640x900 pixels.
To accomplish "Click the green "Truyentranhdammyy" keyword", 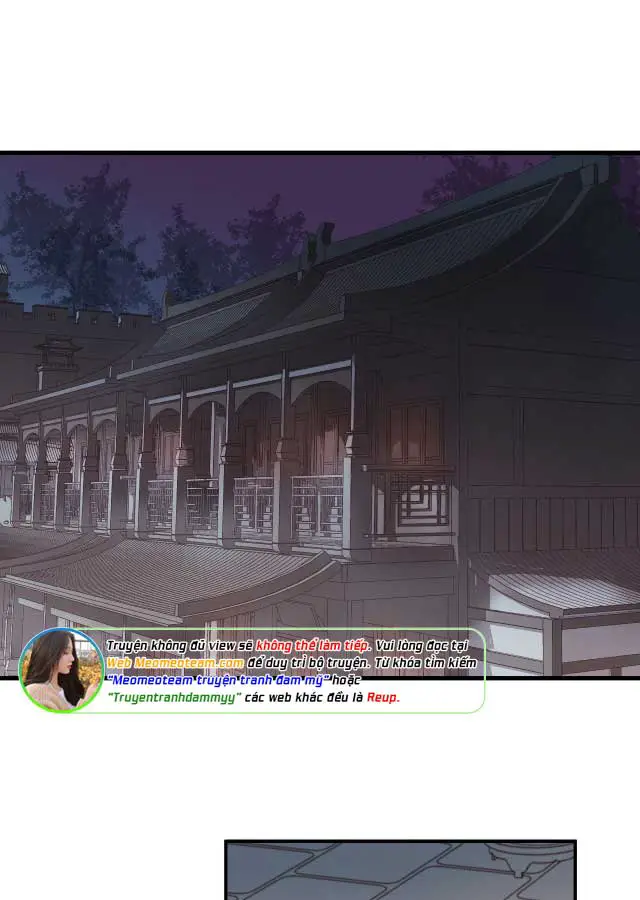I will pos(175,697).
